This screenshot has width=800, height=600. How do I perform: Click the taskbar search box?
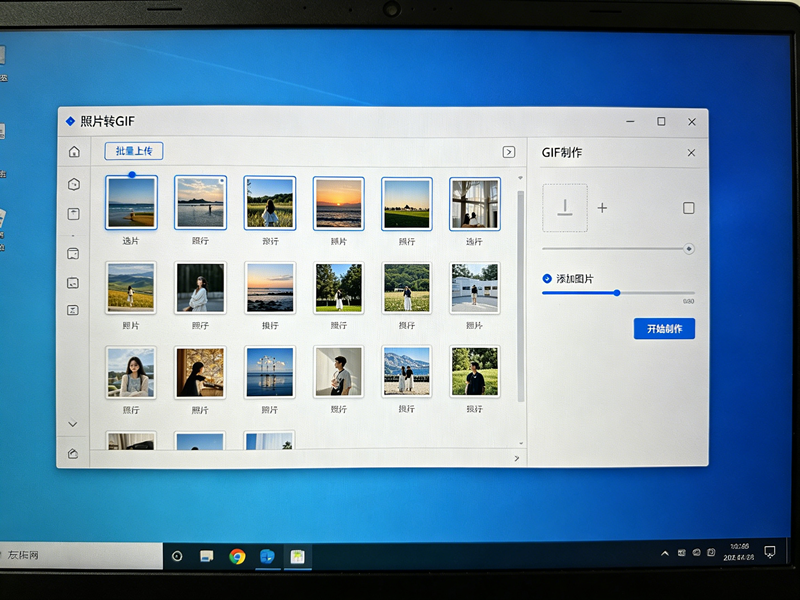click(x=82, y=555)
